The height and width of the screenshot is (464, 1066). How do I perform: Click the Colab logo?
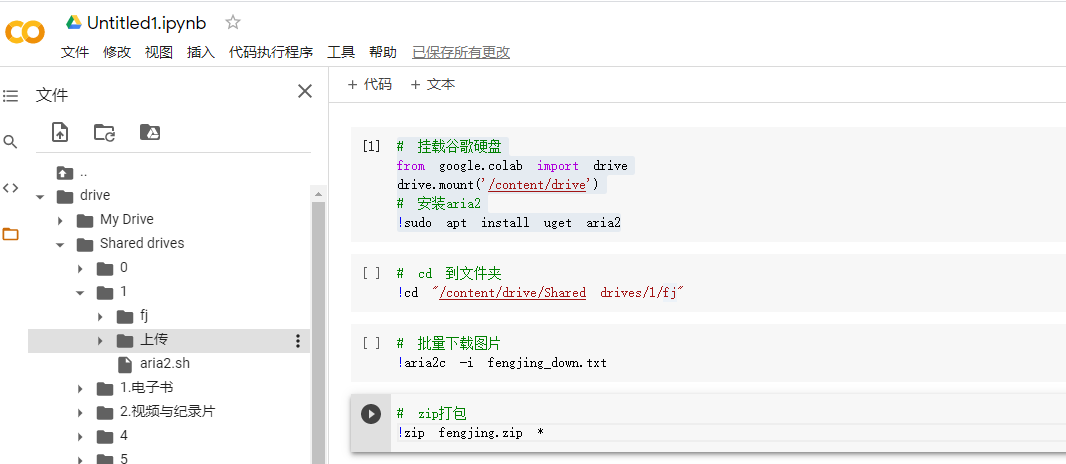tap(24, 32)
